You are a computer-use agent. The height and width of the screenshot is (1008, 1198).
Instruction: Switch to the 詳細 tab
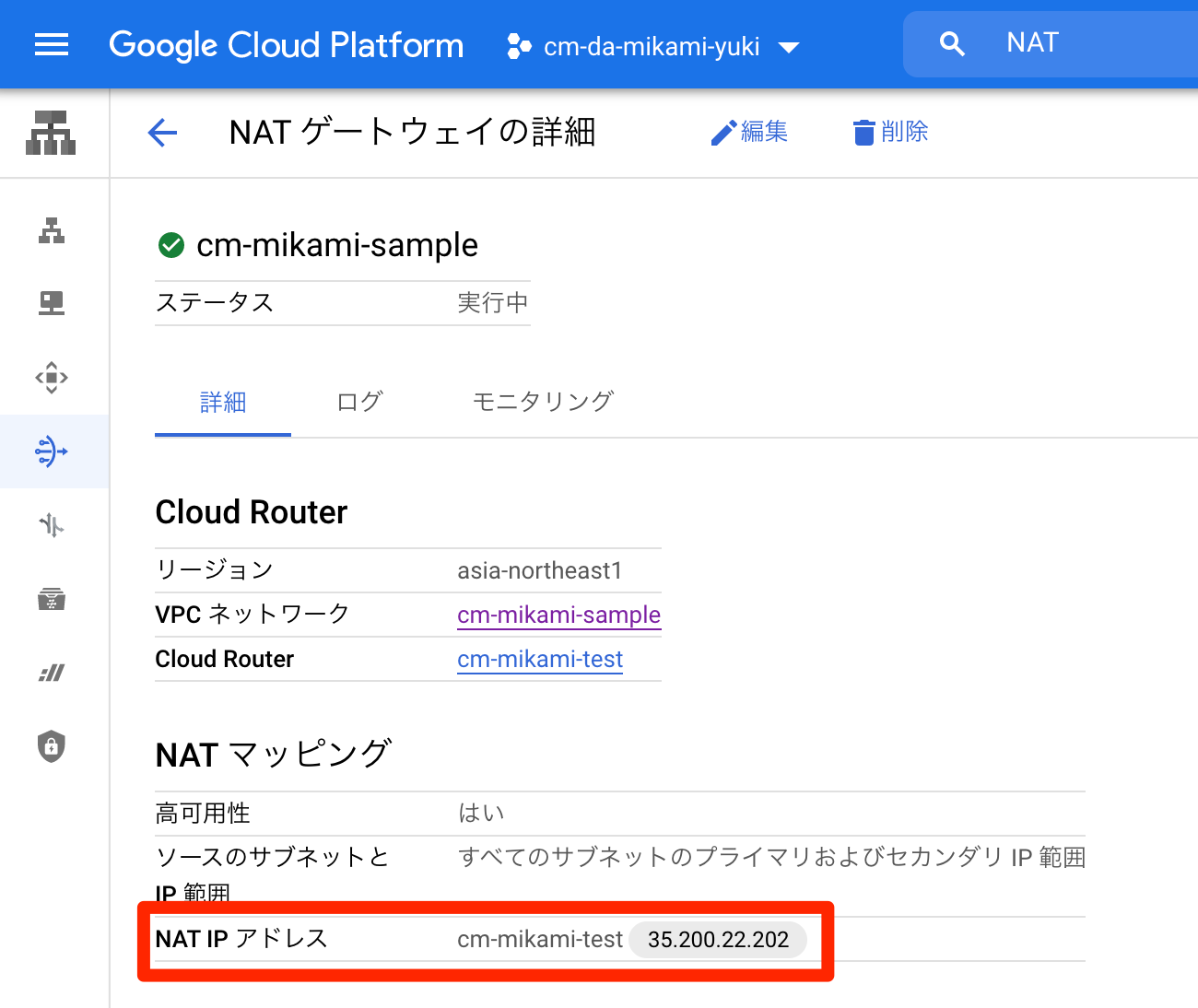tap(222, 402)
